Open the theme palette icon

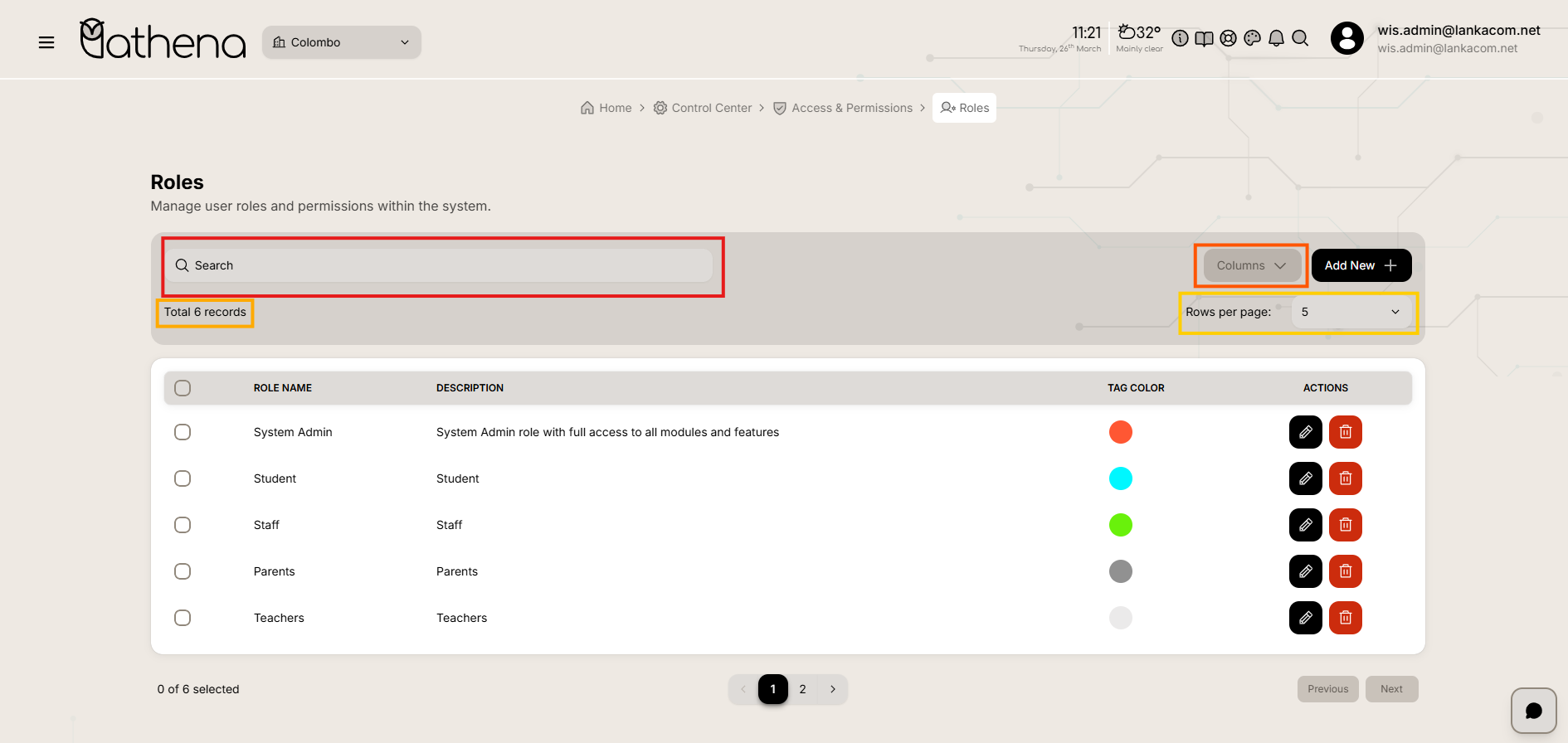pyautogui.click(x=1253, y=38)
